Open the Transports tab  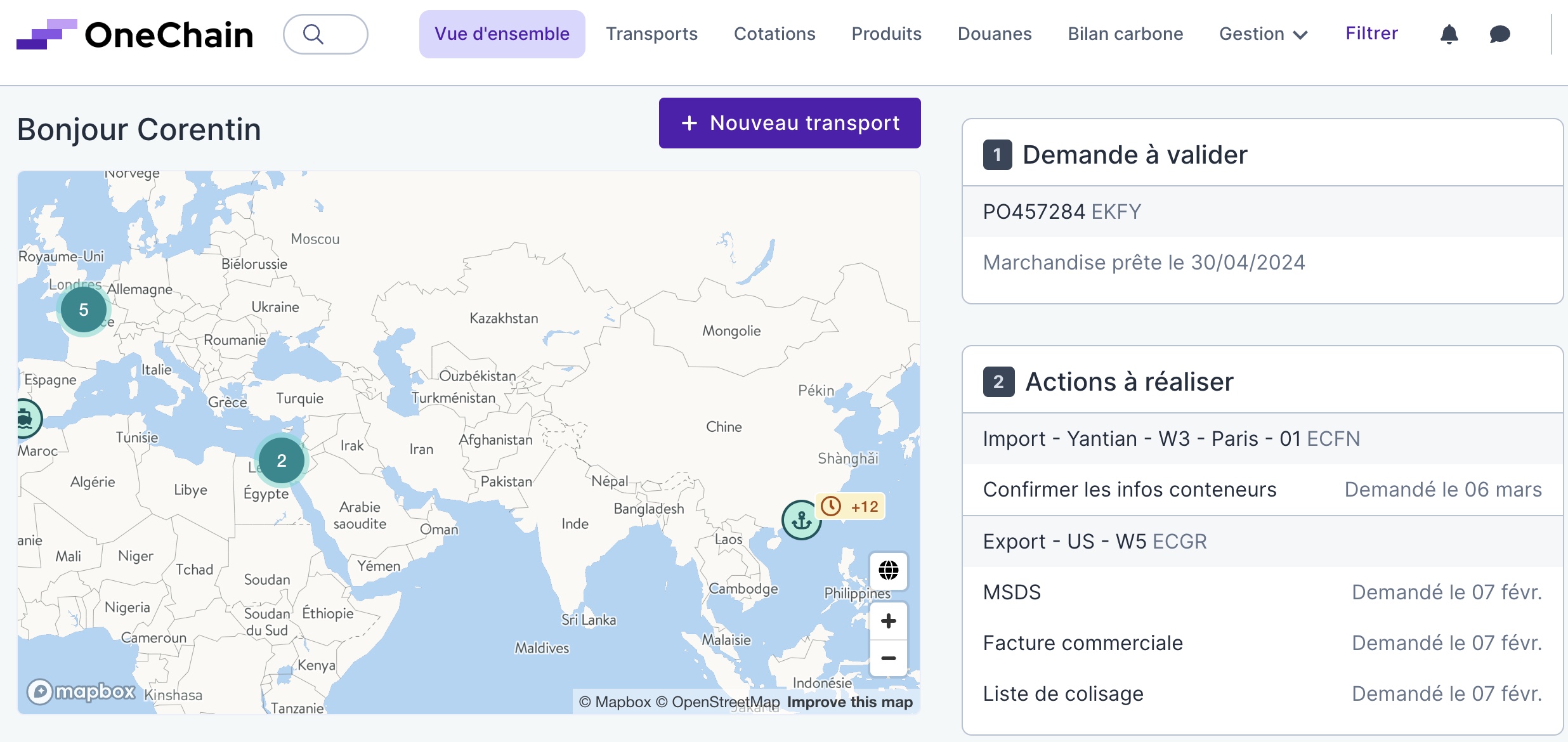pyautogui.click(x=651, y=34)
